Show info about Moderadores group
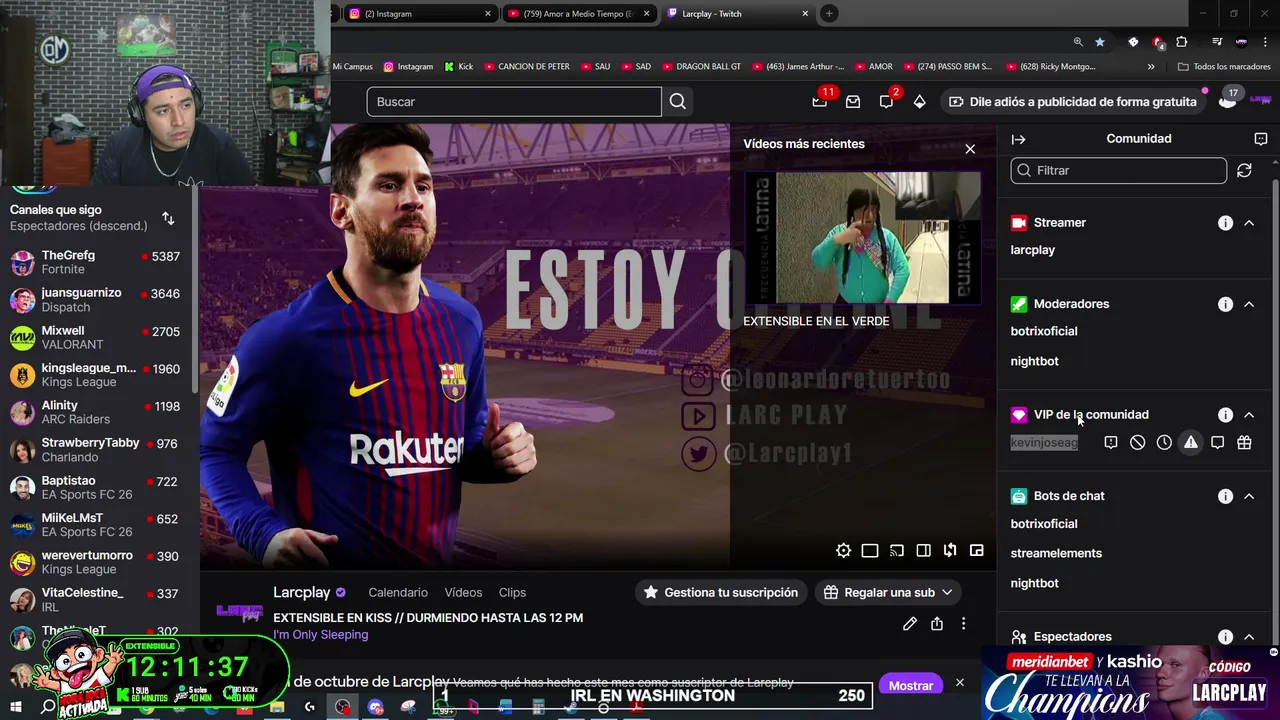The height and width of the screenshot is (720, 1280). (1225, 304)
